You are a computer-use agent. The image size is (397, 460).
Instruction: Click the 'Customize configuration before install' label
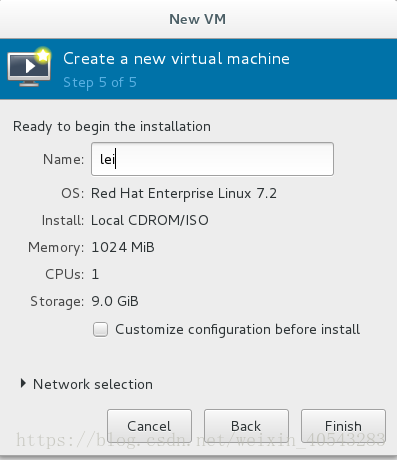pyautogui.click(x=237, y=330)
